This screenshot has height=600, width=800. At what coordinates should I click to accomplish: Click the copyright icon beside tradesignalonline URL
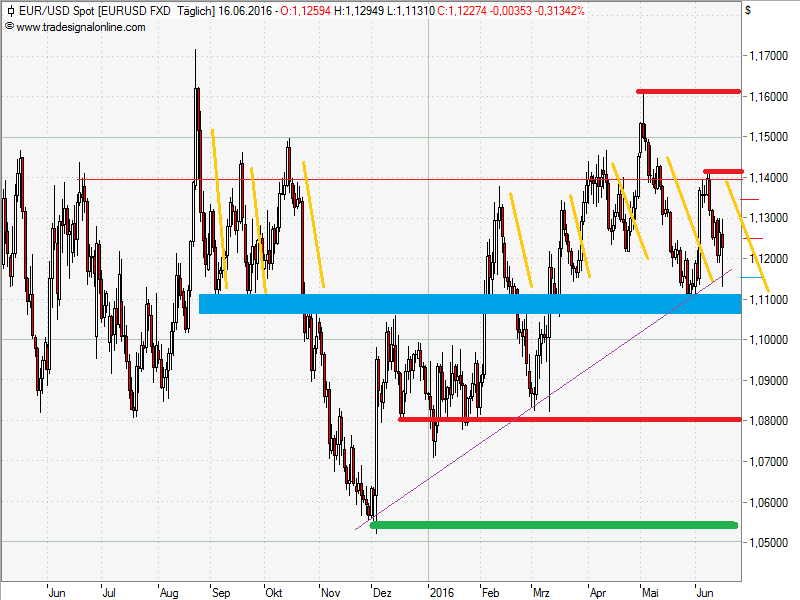[x=9, y=27]
